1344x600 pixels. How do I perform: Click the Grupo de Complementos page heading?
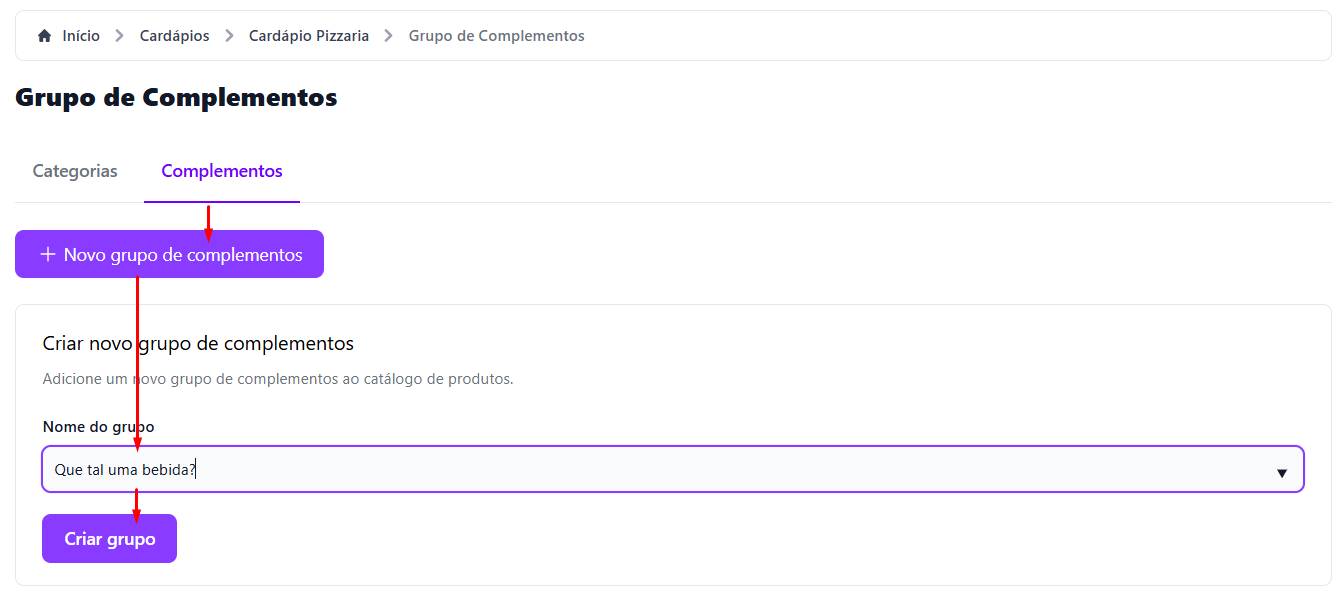(177, 98)
